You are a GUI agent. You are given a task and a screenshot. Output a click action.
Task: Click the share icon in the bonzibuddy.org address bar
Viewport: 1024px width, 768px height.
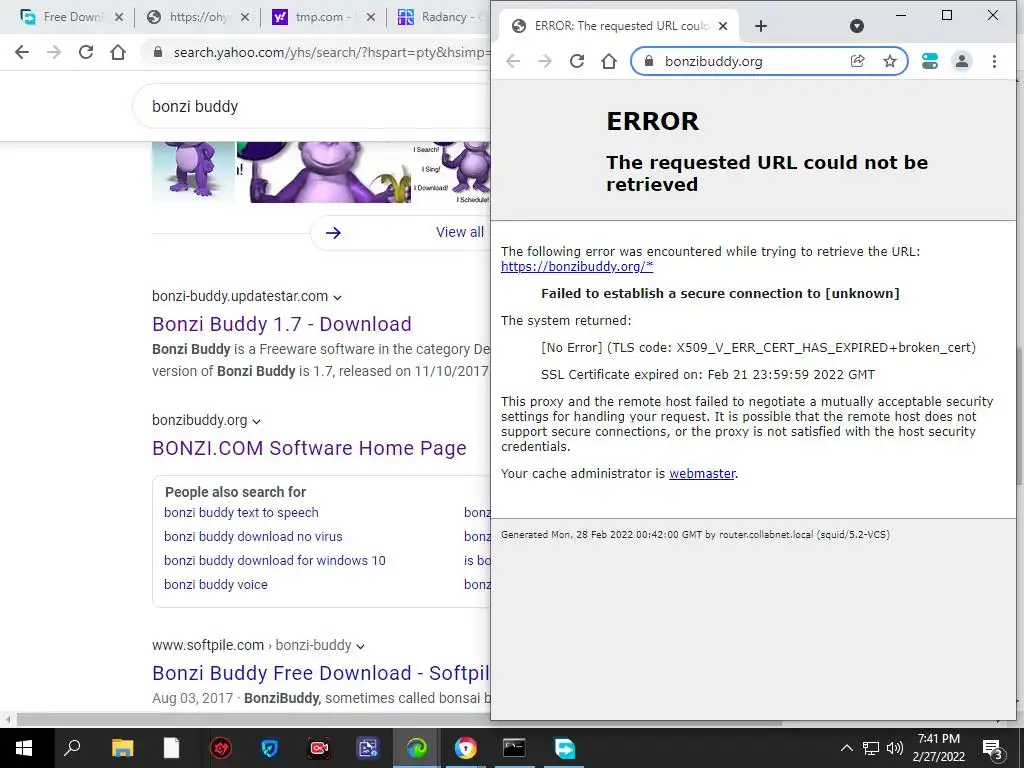coord(857,61)
